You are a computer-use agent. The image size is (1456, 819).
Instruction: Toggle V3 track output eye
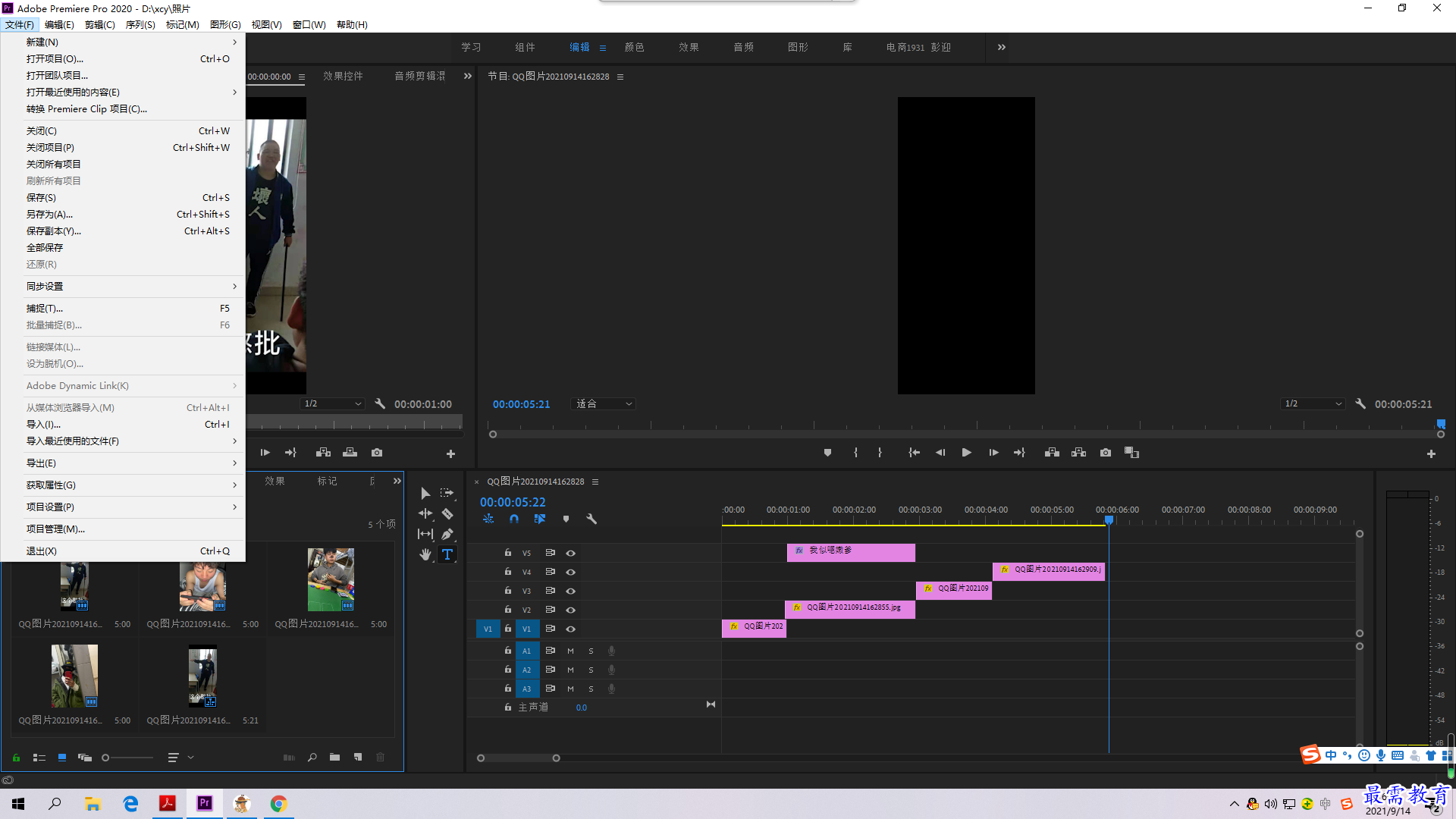(x=570, y=591)
